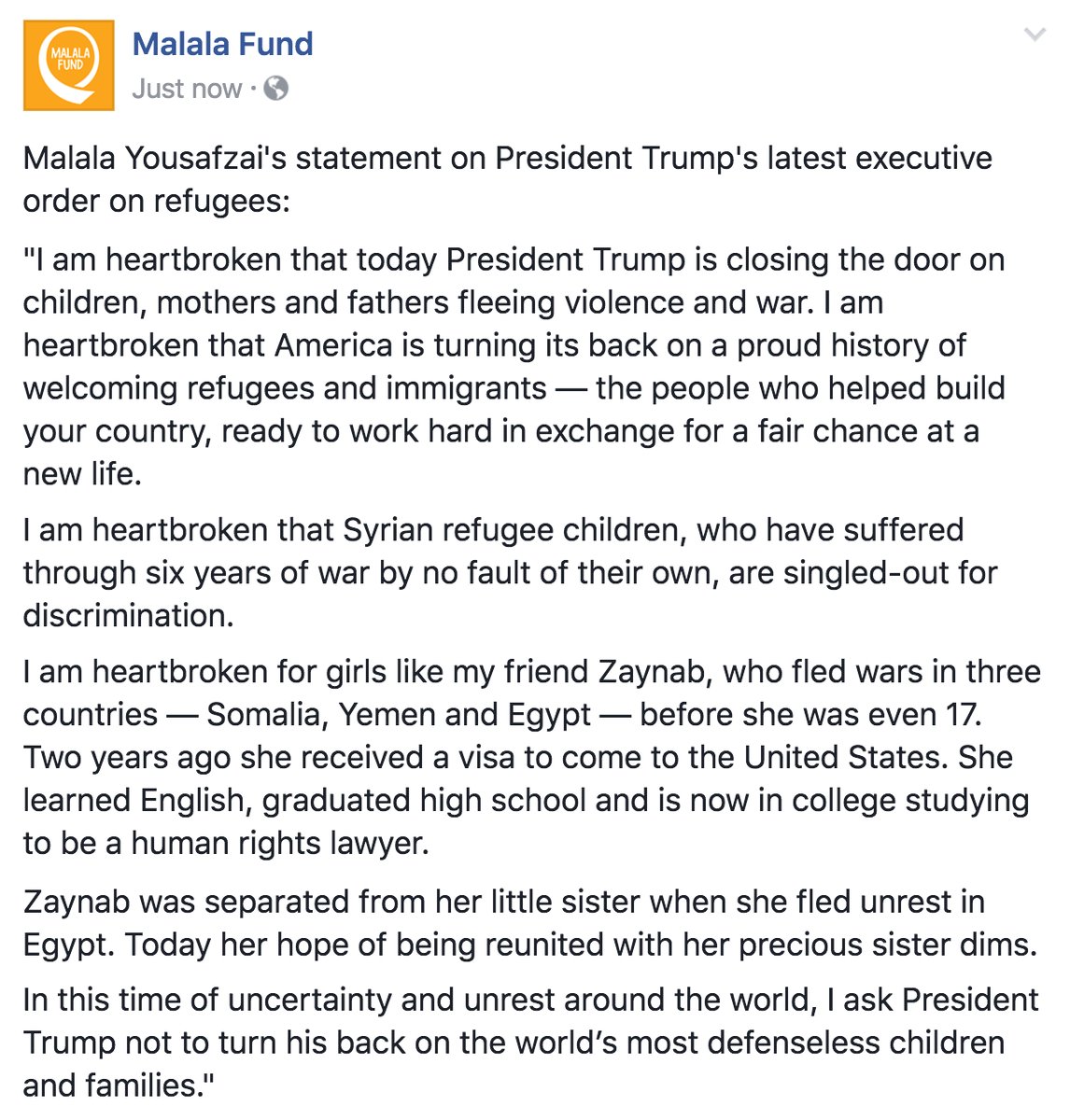Viewport: 1070px width, 1120px height.
Task: Expand the post options chevron menu
Action: click(1034, 35)
